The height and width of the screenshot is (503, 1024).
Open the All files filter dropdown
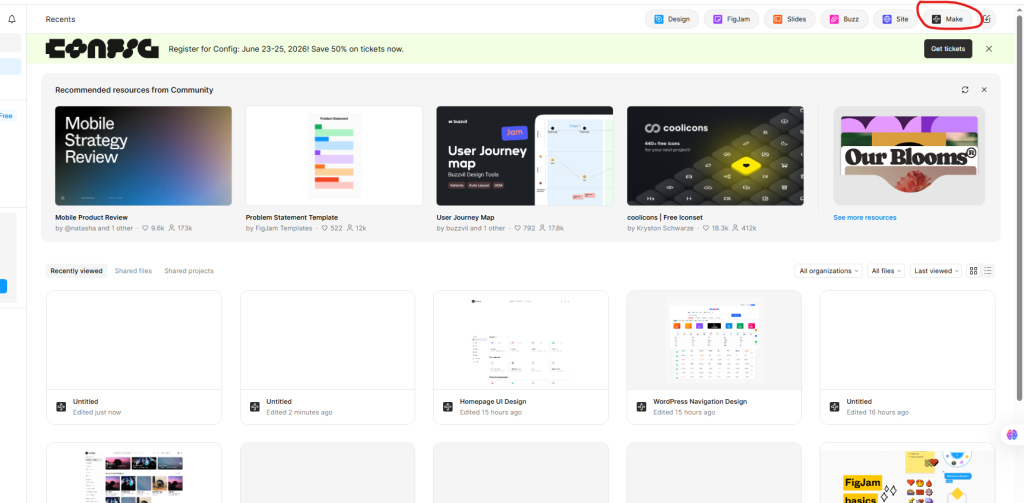[887, 271]
